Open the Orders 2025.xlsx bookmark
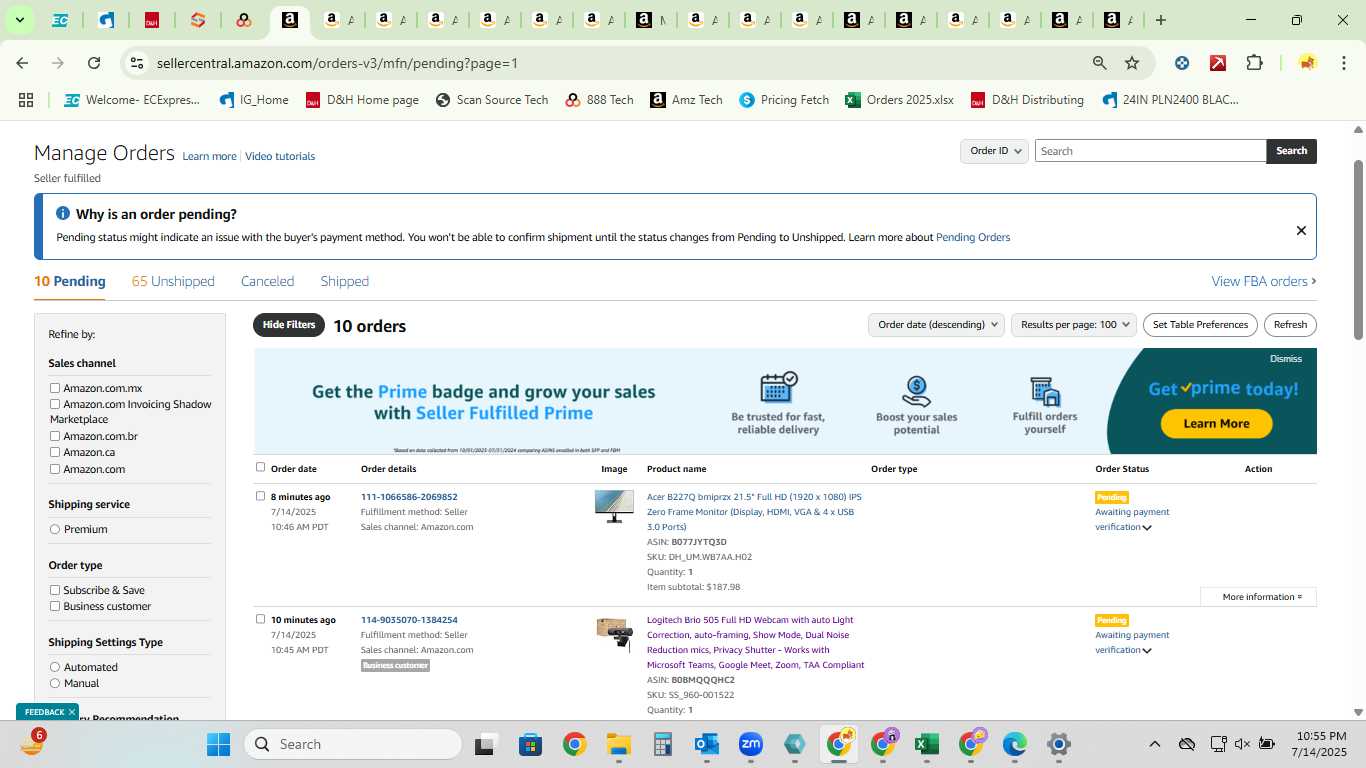The width and height of the screenshot is (1366, 768). click(x=899, y=100)
